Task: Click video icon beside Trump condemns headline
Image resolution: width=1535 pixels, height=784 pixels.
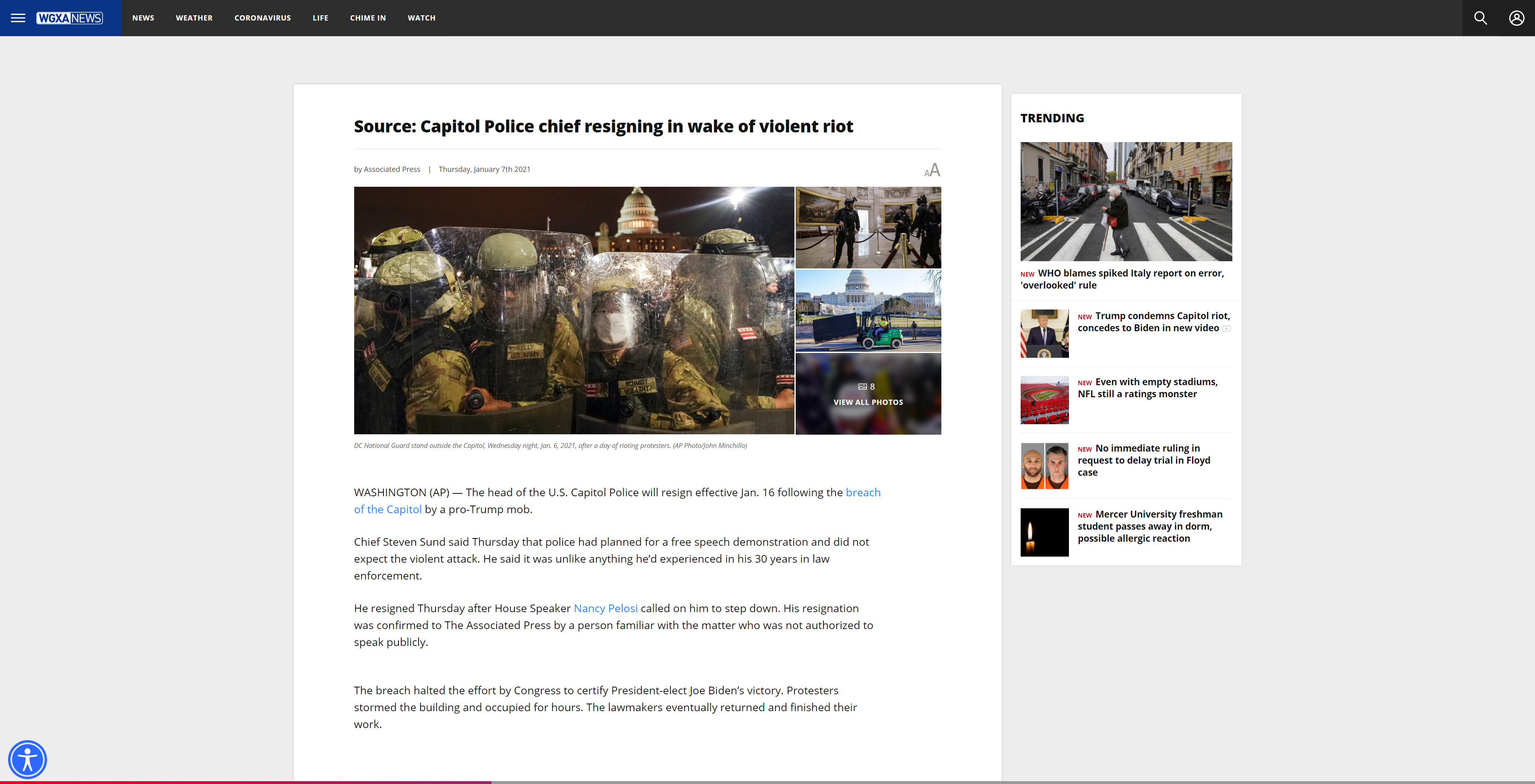Action: (x=1226, y=329)
